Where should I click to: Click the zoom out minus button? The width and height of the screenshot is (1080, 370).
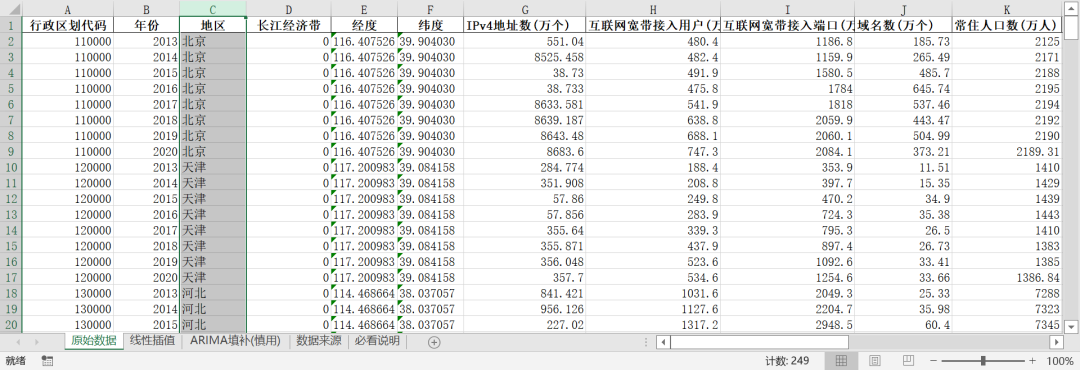pyautogui.click(x=934, y=360)
